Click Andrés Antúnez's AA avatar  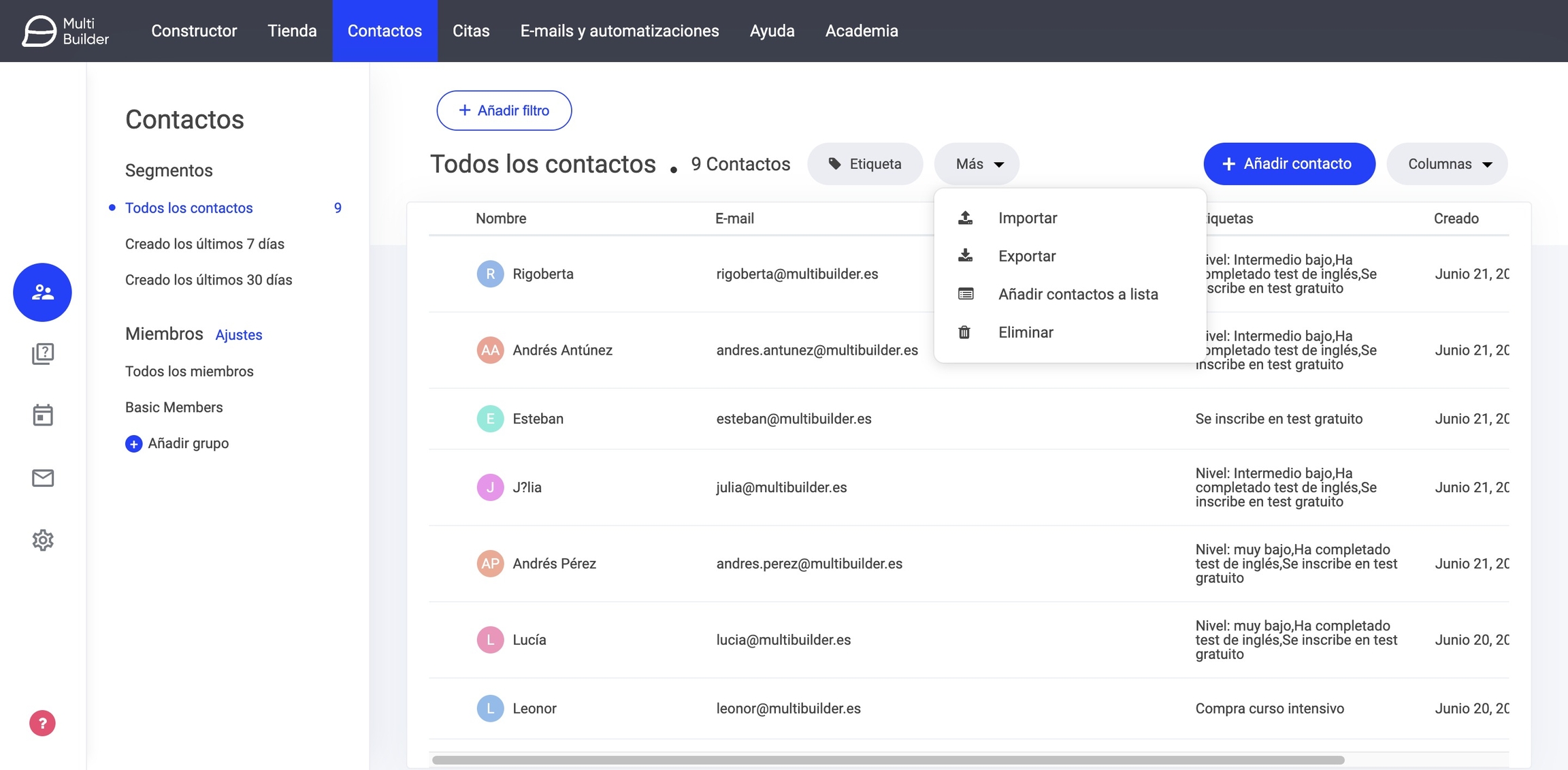tap(490, 350)
